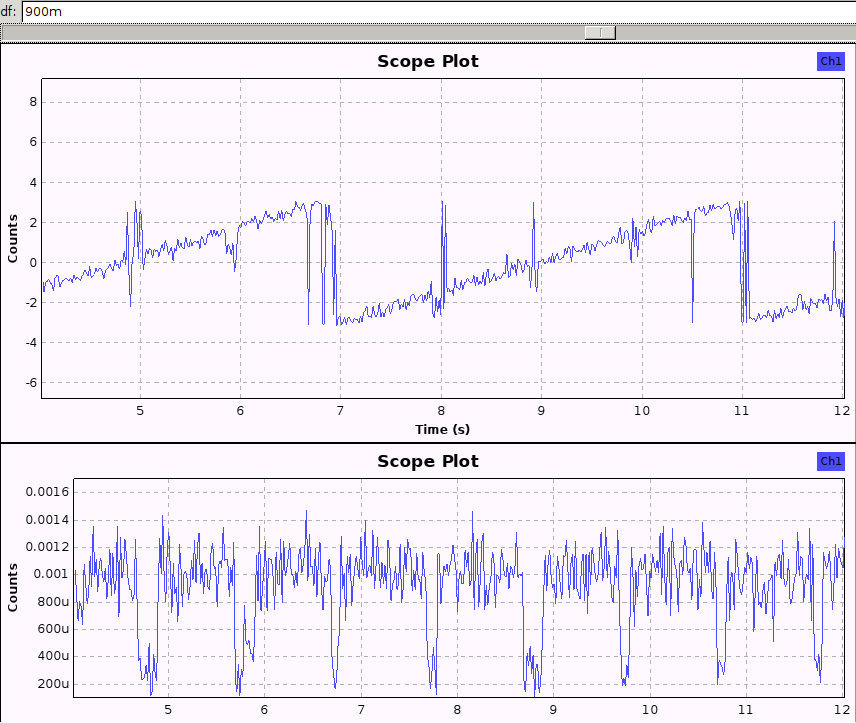Click the df slider handle
The image size is (856, 723).
tap(600, 32)
